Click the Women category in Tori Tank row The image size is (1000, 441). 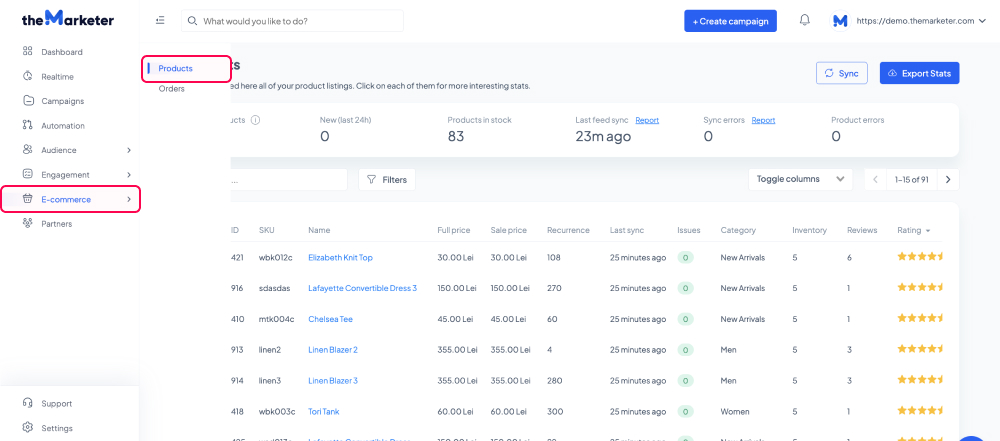734,412
